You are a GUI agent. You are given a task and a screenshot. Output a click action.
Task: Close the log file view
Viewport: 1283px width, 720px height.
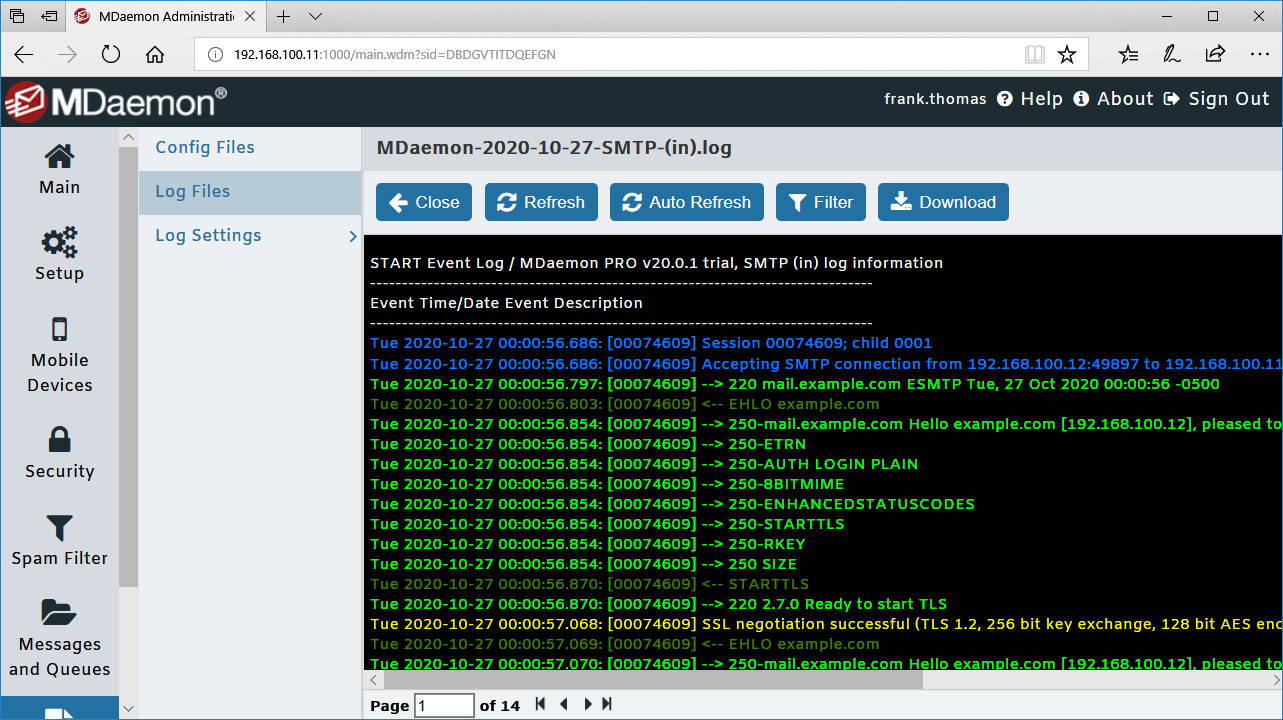coord(424,202)
